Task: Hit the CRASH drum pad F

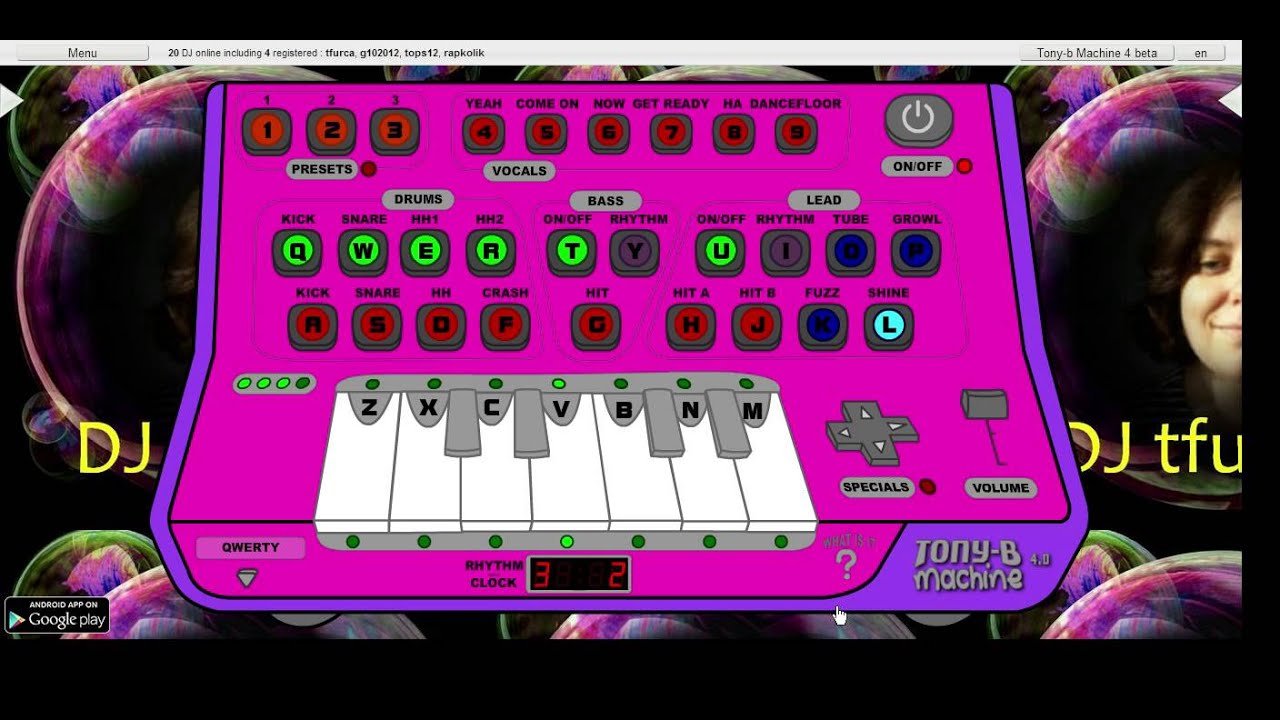Action: (505, 326)
